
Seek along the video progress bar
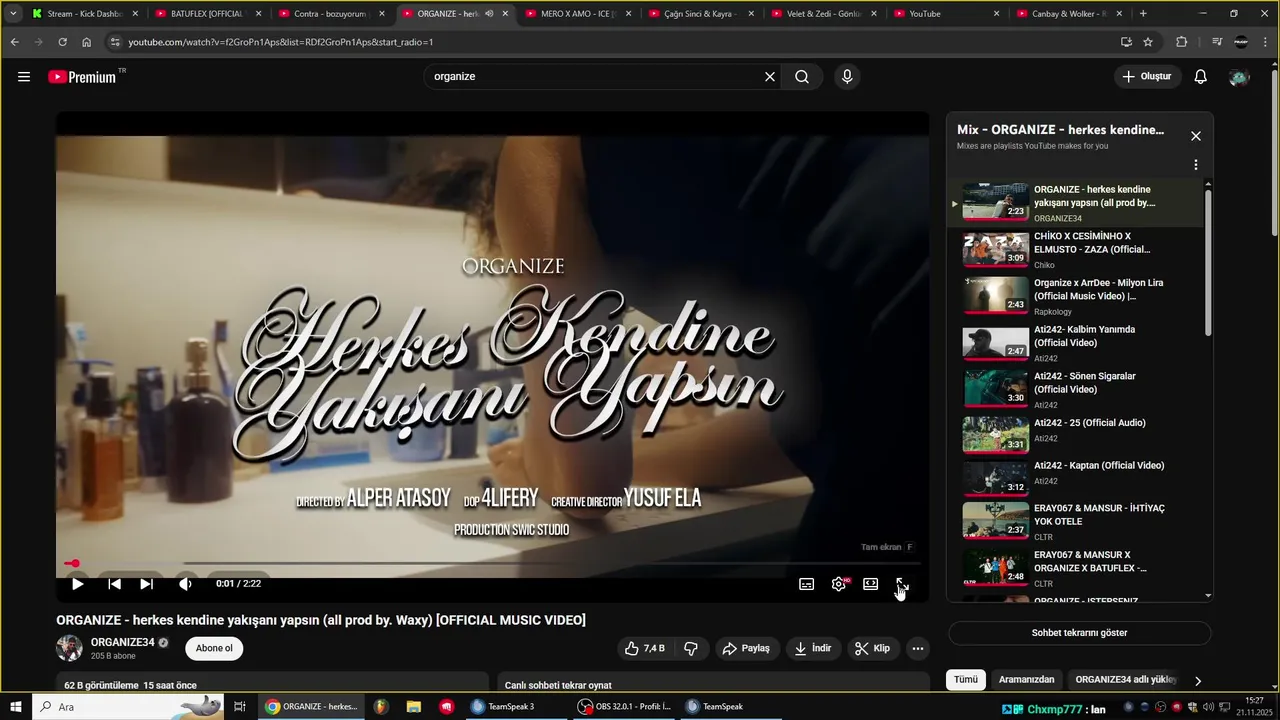pyautogui.click(x=492, y=564)
